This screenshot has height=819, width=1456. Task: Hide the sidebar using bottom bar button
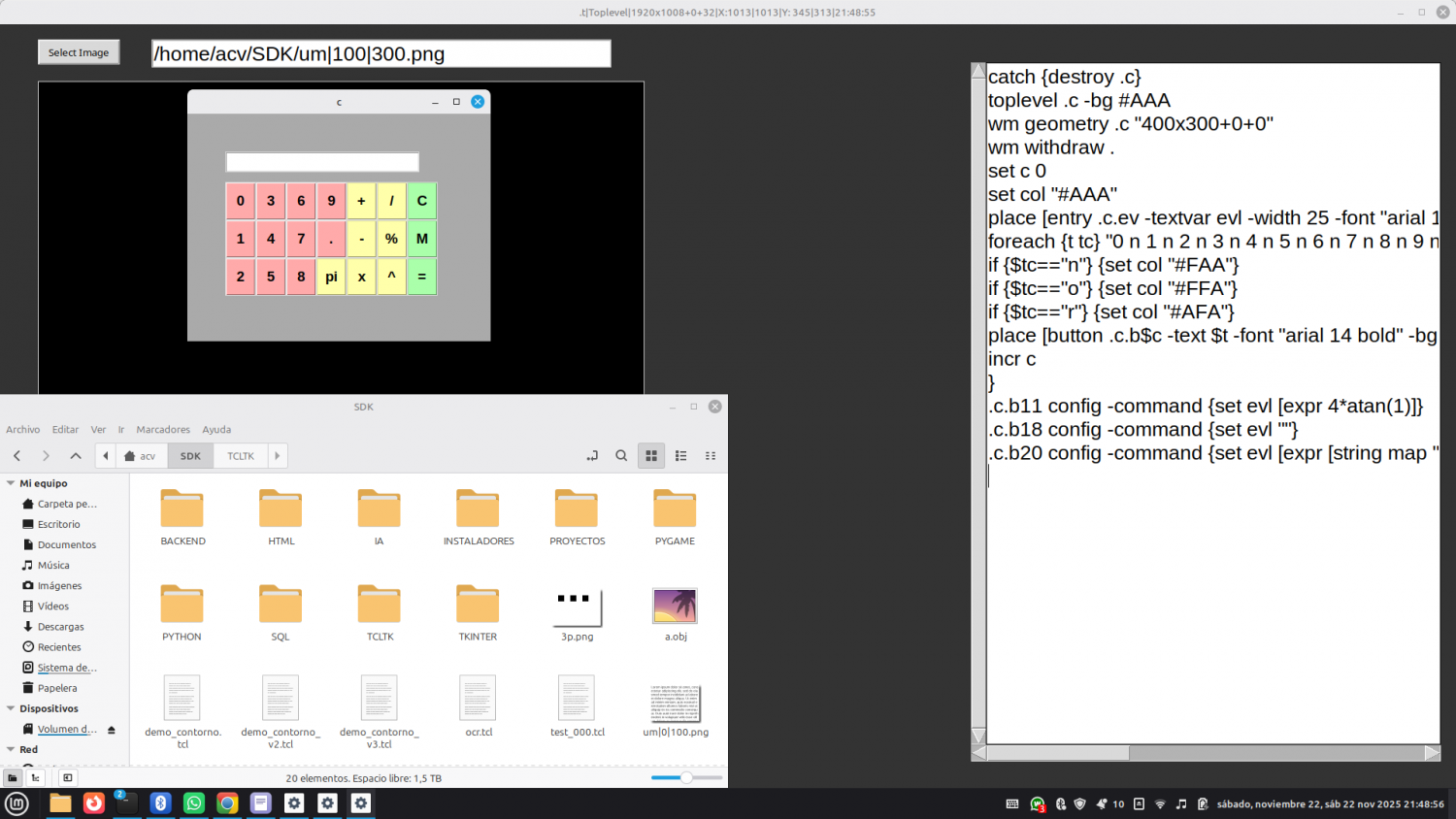coord(67,777)
